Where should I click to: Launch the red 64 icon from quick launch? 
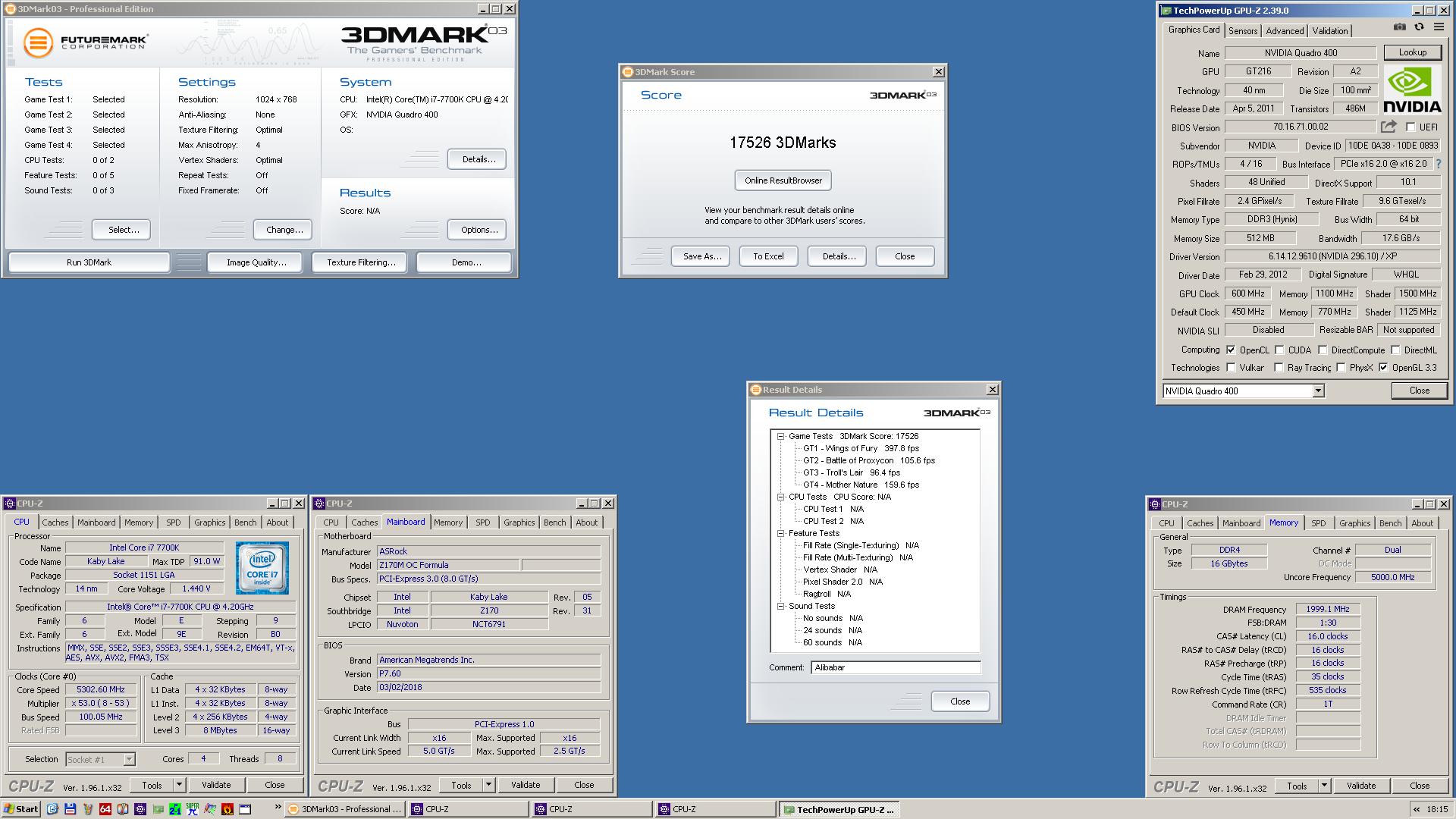(105, 809)
